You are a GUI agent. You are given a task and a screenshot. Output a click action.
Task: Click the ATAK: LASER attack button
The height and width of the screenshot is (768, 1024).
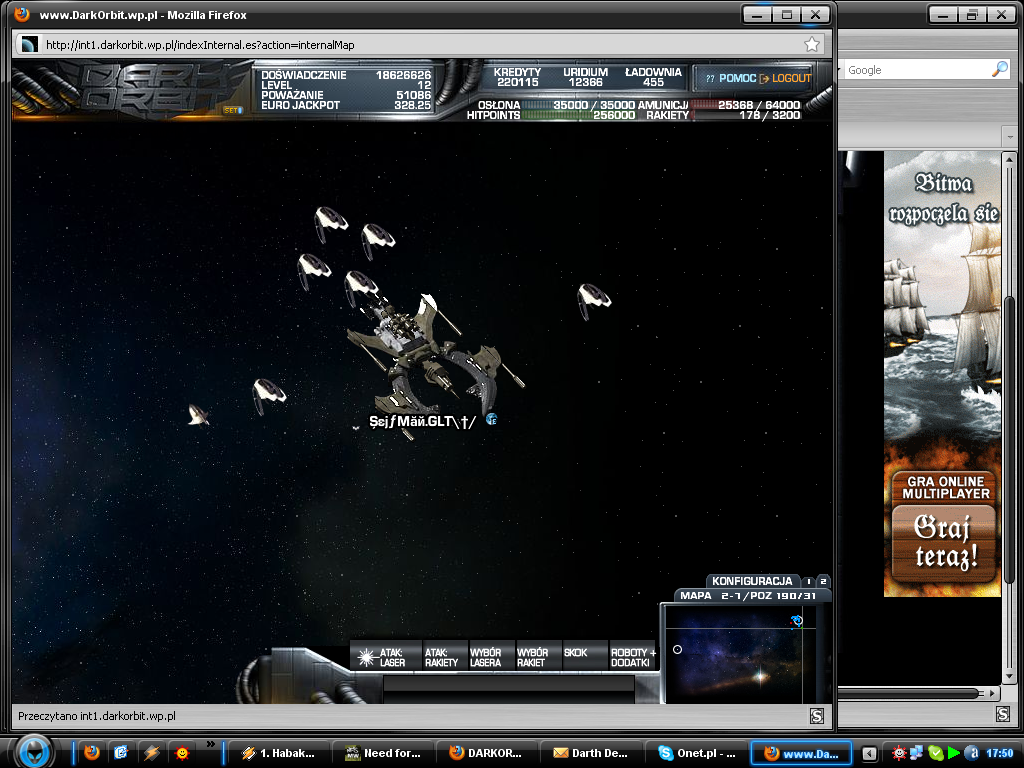[x=385, y=657]
